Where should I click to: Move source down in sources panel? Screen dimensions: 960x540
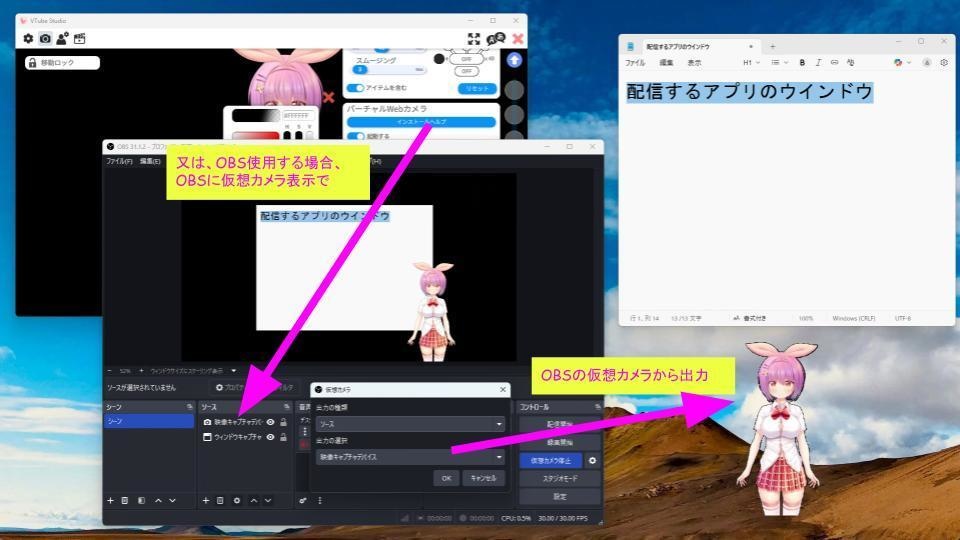(x=268, y=500)
